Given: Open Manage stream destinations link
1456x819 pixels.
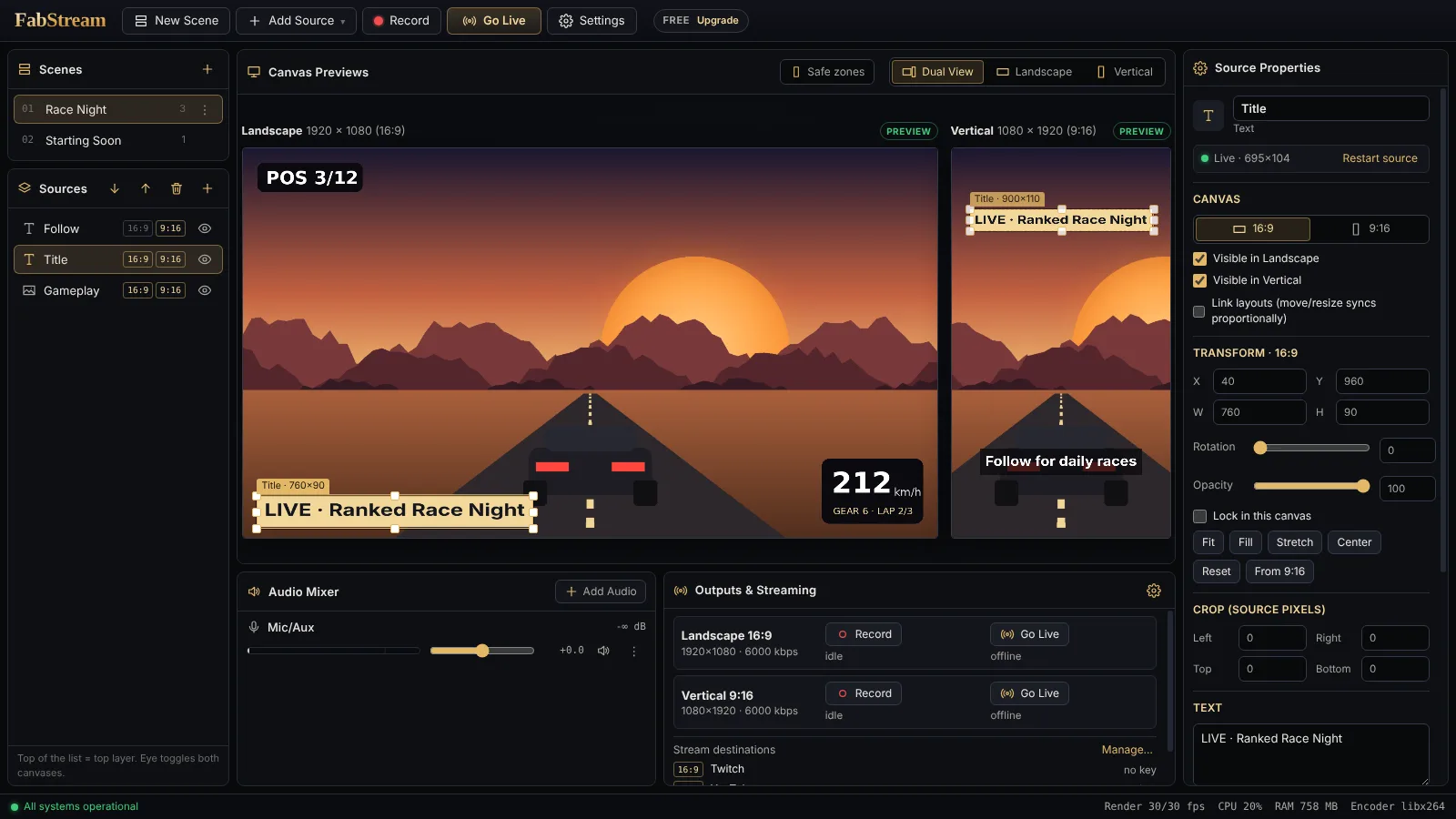Looking at the screenshot, I should coord(1127,750).
